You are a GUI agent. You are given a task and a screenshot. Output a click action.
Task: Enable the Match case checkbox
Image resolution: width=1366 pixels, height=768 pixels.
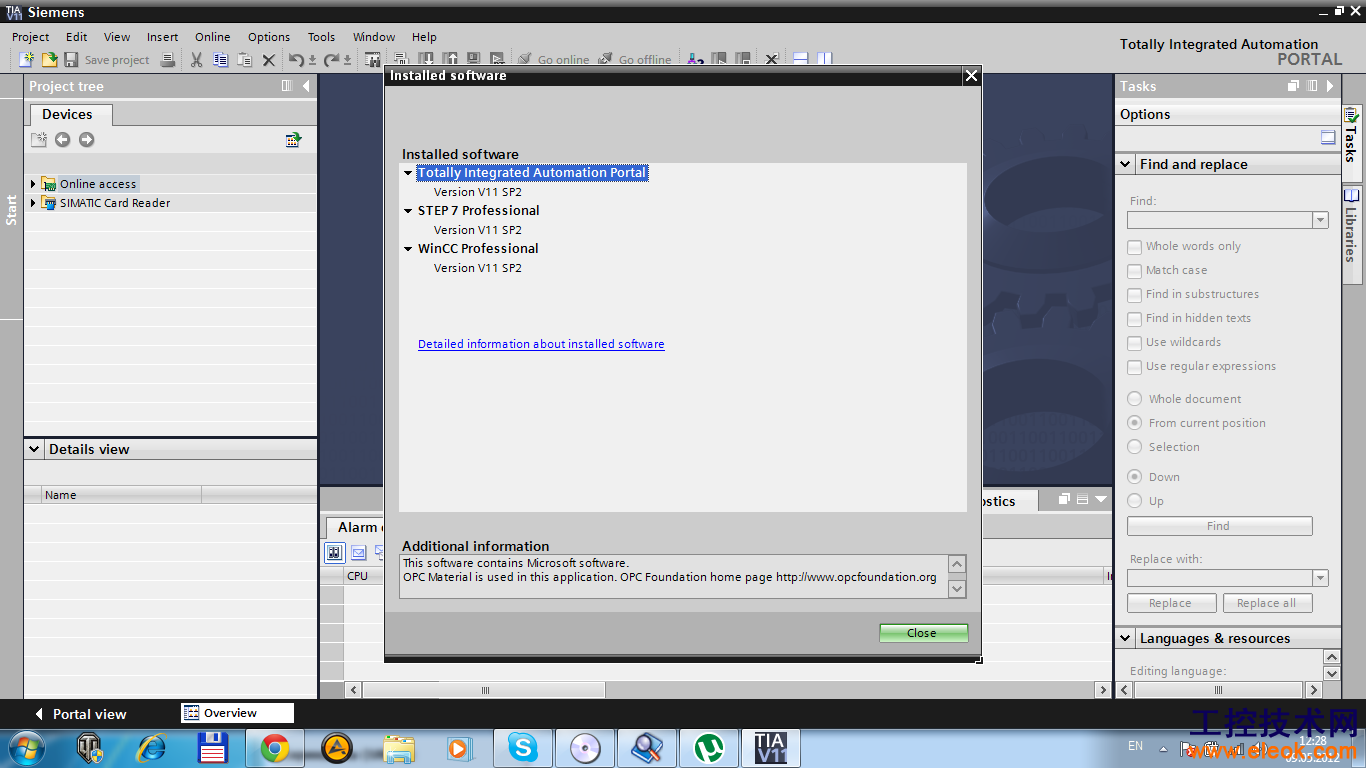coord(1134,271)
